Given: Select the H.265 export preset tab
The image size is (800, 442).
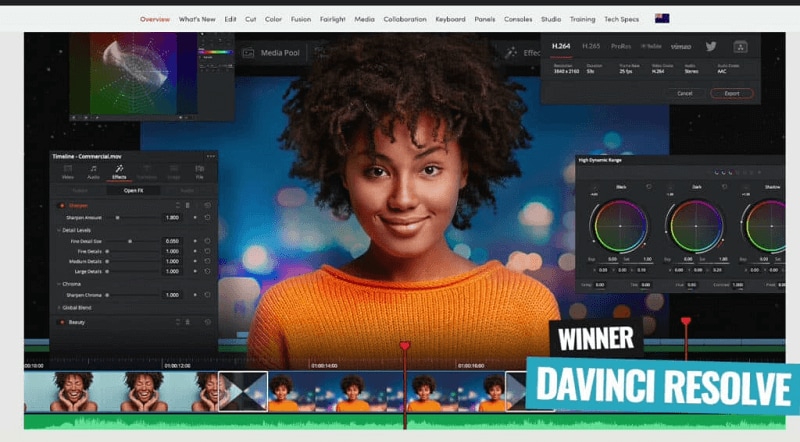Looking at the screenshot, I should [591, 46].
